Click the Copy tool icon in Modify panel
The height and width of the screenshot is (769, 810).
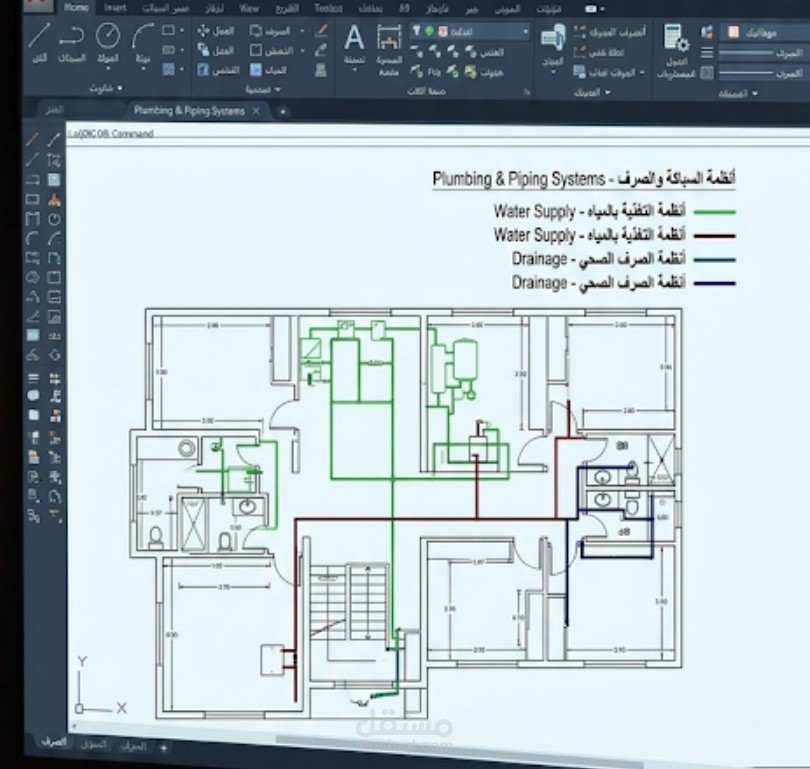tap(203, 50)
